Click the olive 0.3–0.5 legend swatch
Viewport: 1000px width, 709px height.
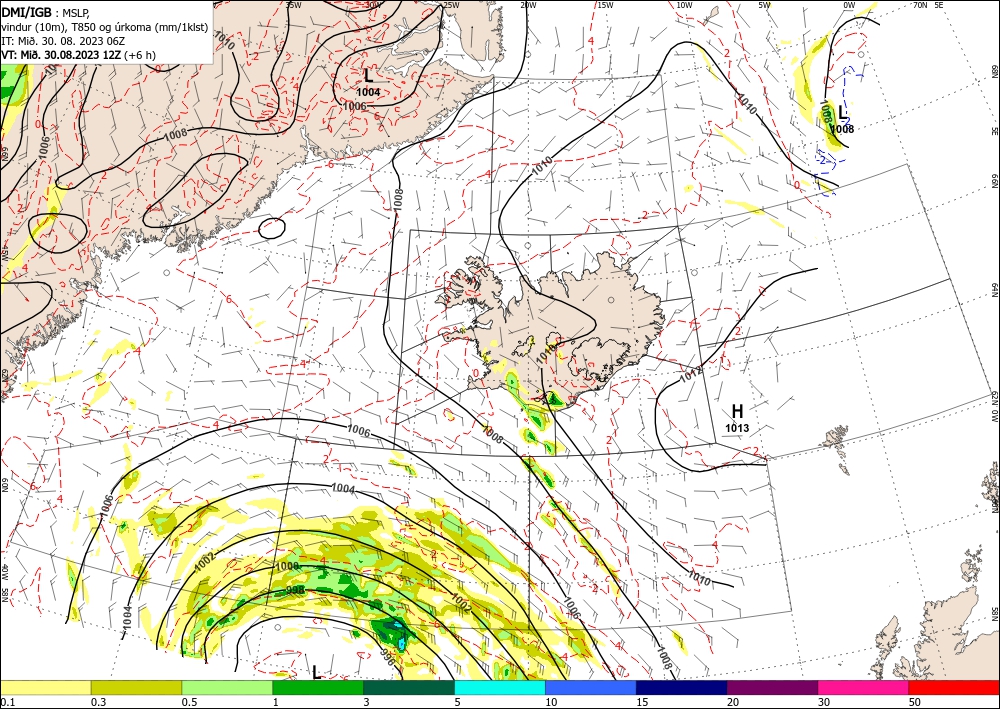136,687
